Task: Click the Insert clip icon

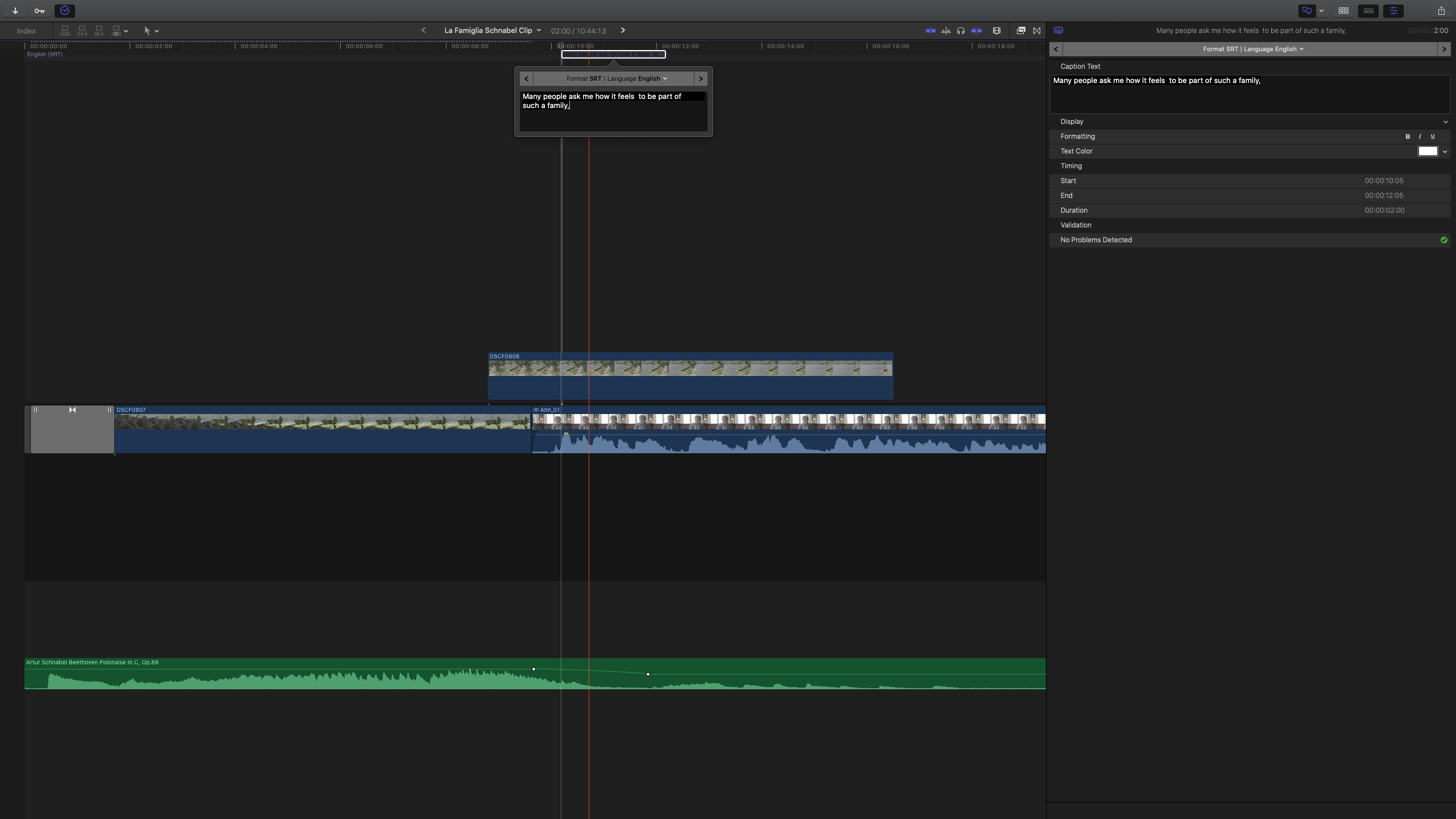Action: pos(82,31)
